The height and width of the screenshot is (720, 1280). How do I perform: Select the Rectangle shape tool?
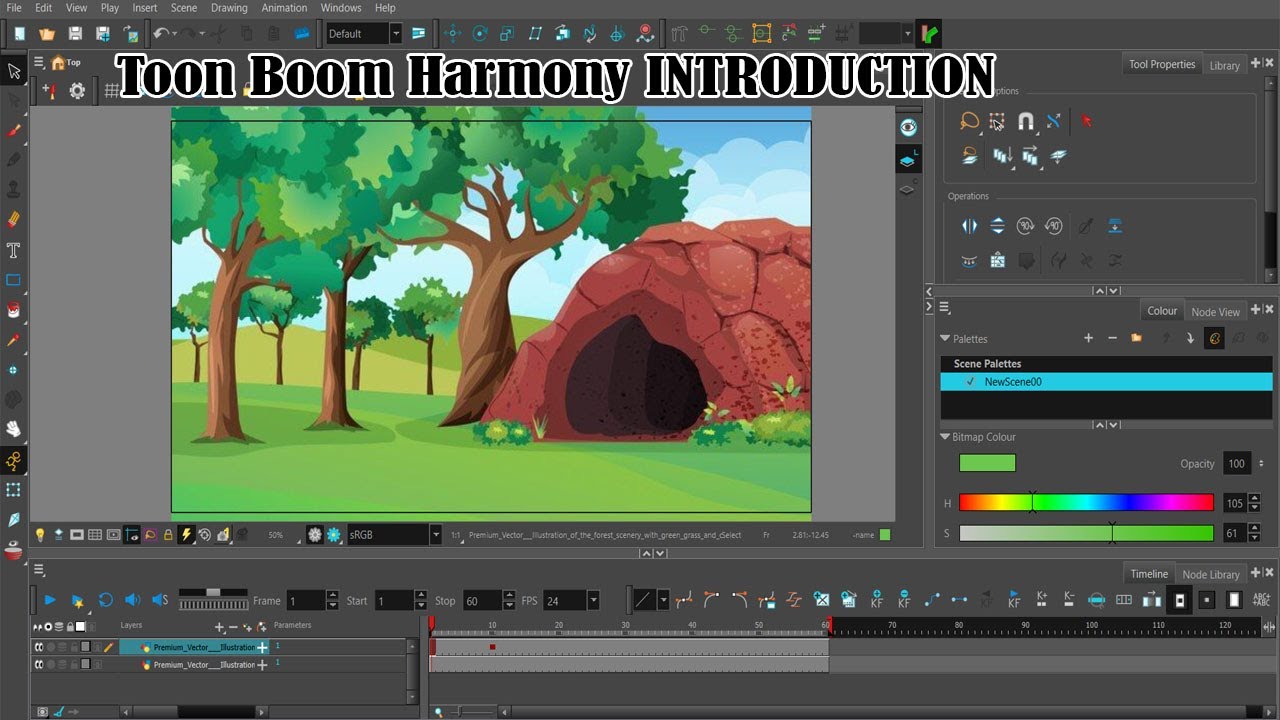point(14,279)
